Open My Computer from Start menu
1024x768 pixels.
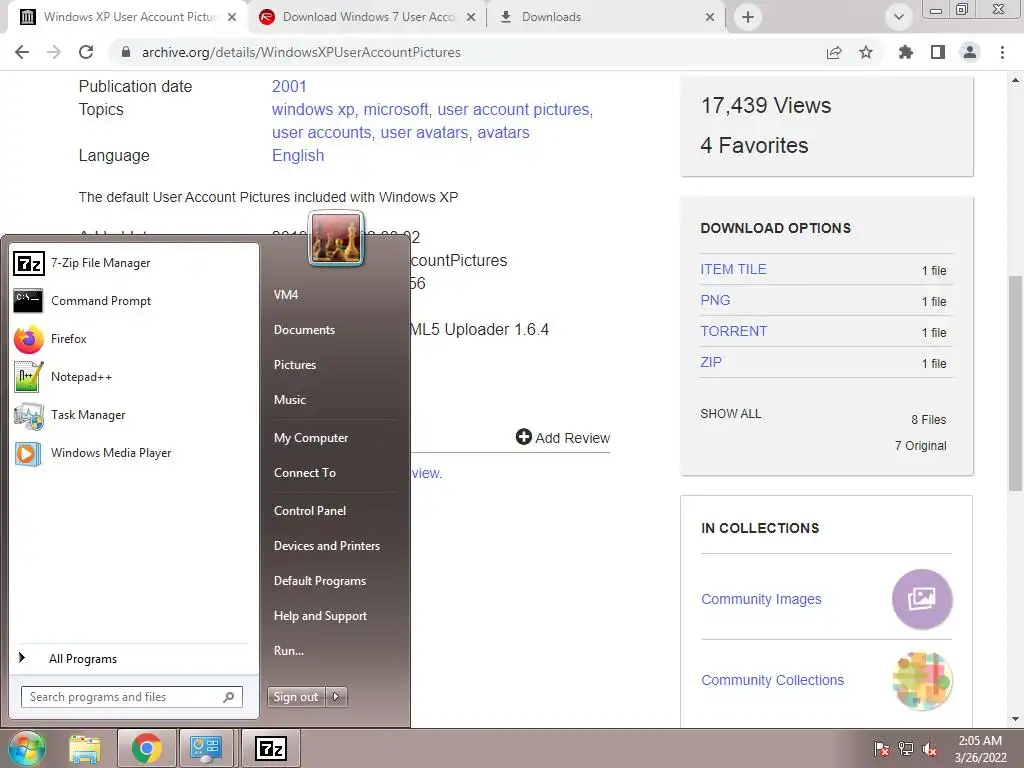point(311,438)
